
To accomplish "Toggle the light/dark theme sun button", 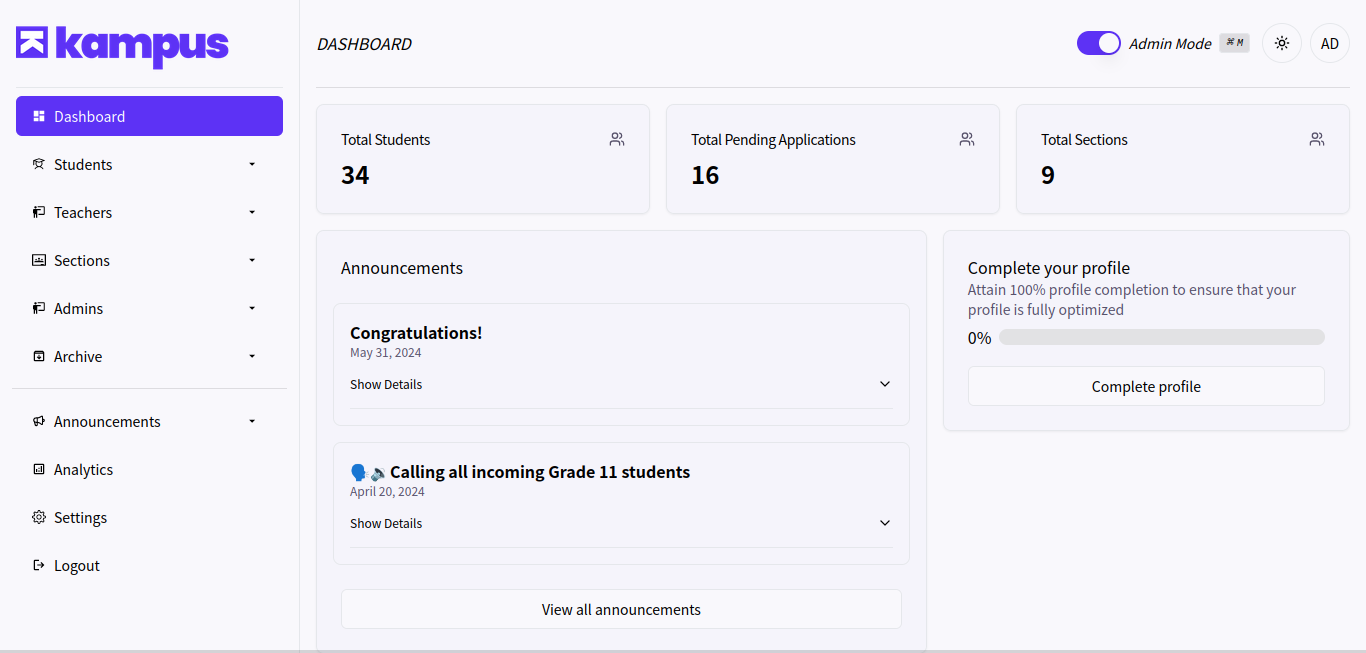I will pyautogui.click(x=1281, y=44).
